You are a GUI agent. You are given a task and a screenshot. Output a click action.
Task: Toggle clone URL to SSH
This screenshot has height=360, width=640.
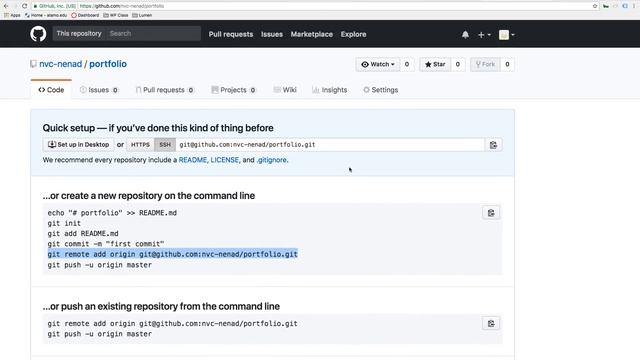click(x=165, y=144)
